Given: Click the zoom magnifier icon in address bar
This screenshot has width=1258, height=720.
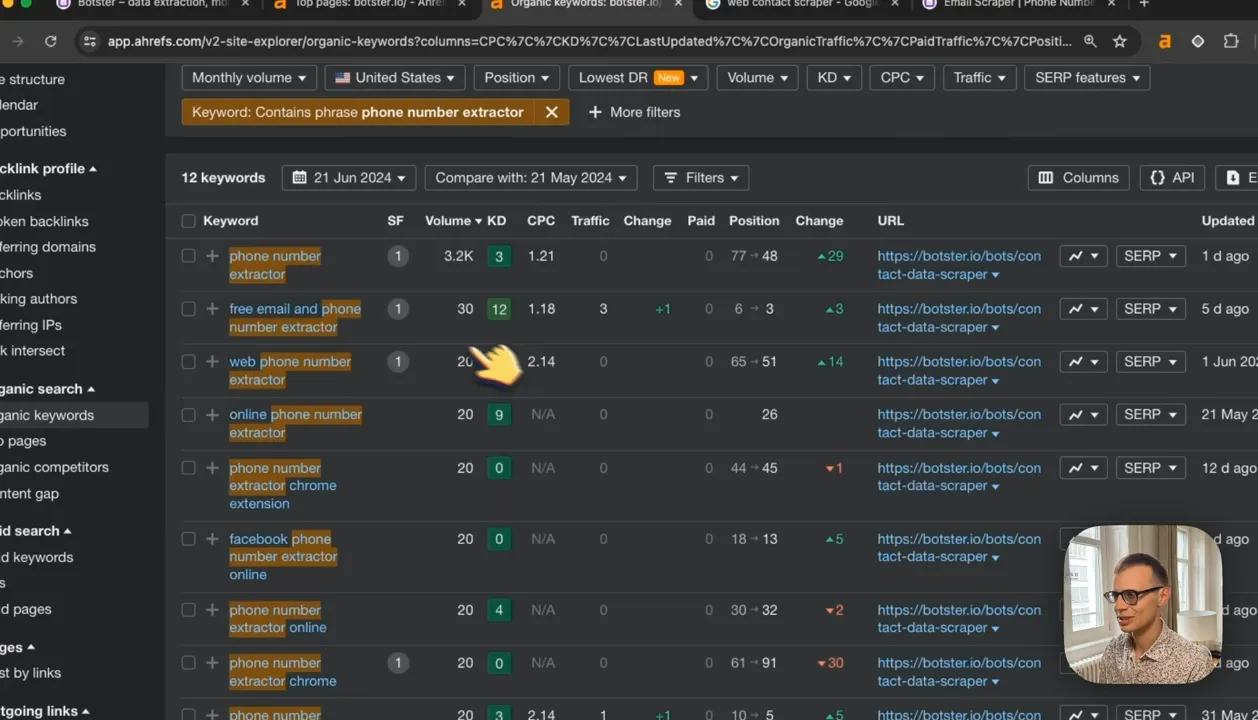Looking at the screenshot, I should [x=1090, y=41].
